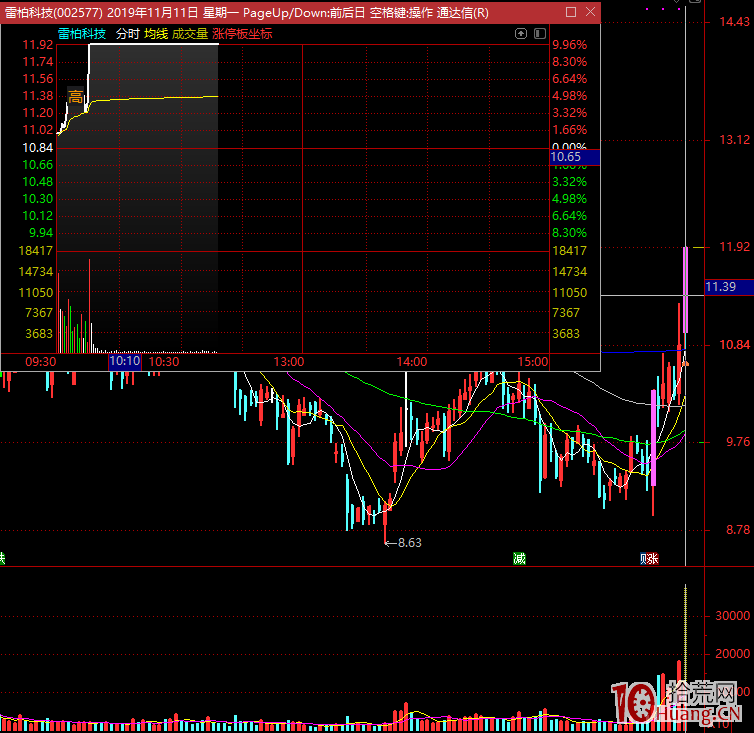Click the 11.56 price axis label

click(38, 79)
